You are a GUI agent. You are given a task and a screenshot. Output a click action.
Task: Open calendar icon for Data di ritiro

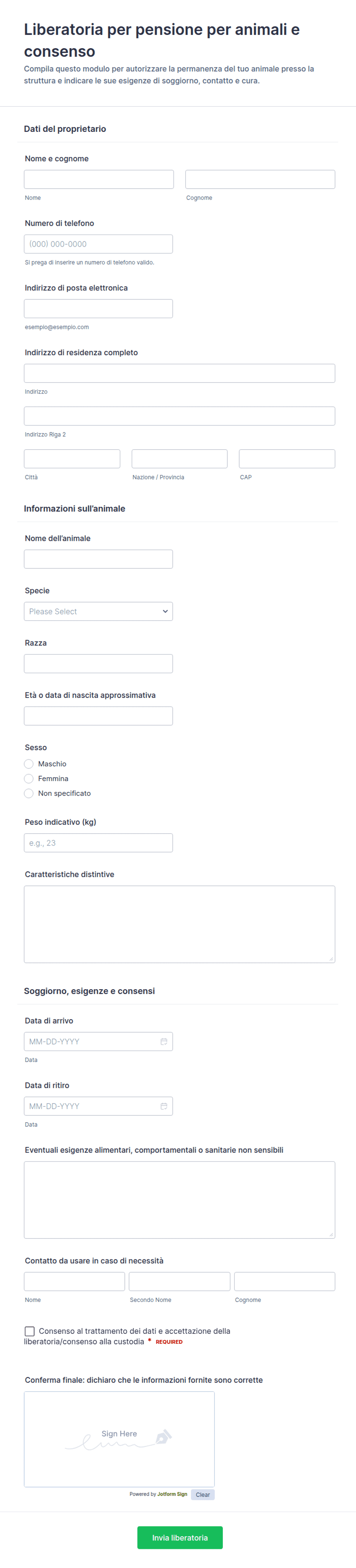point(163,1106)
